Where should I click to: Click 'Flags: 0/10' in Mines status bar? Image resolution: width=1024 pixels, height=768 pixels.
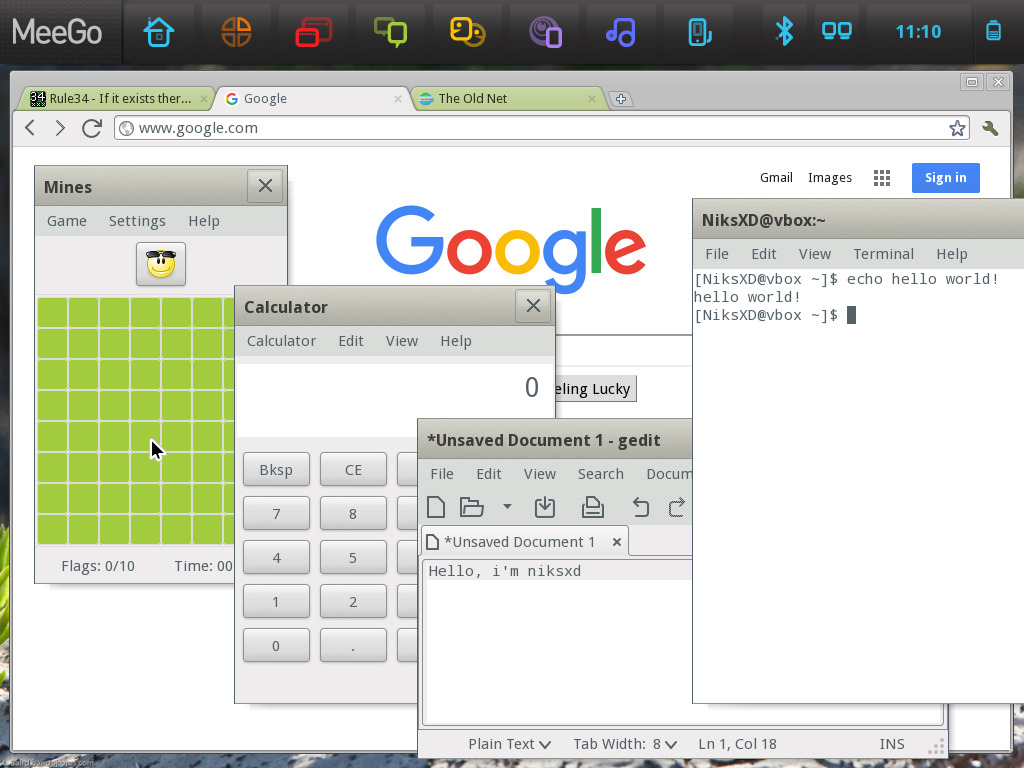pyautogui.click(x=98, y=566)
